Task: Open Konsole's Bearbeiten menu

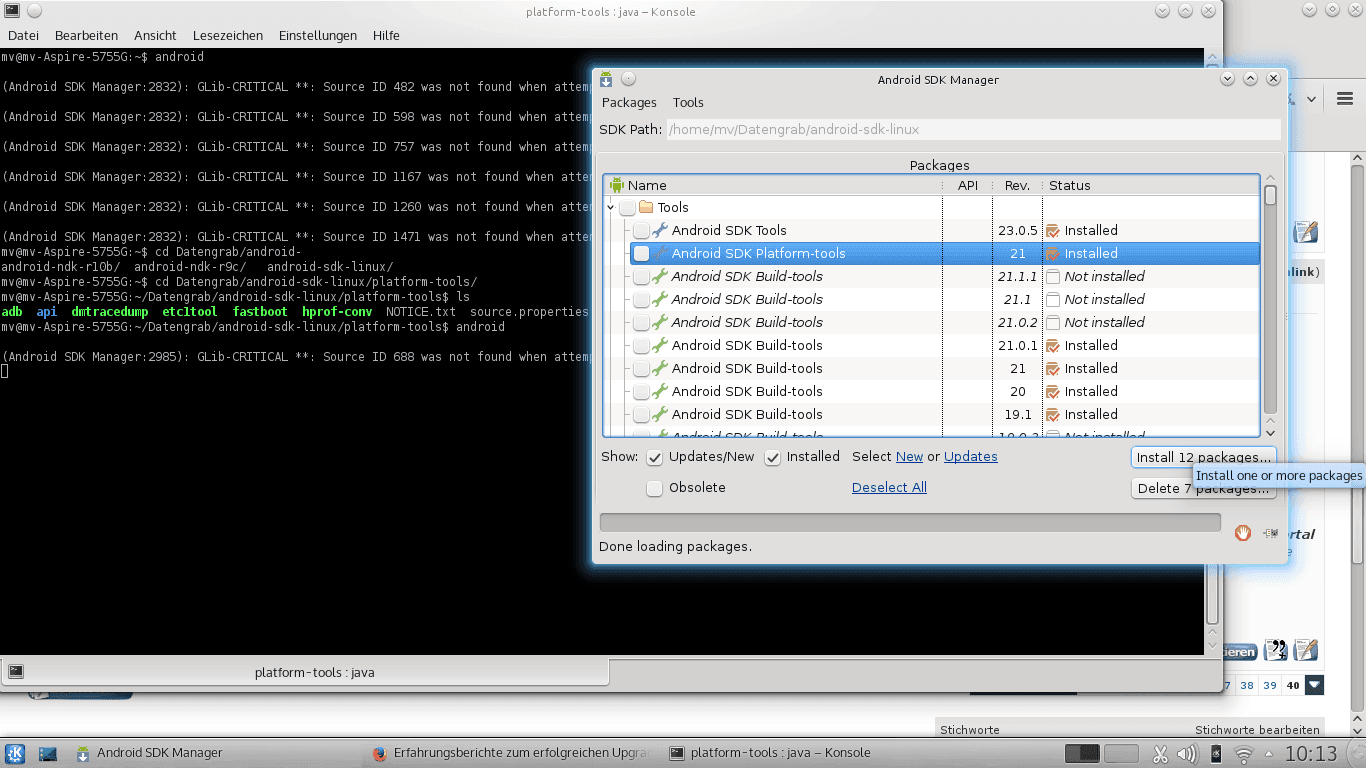Action: 86,35
